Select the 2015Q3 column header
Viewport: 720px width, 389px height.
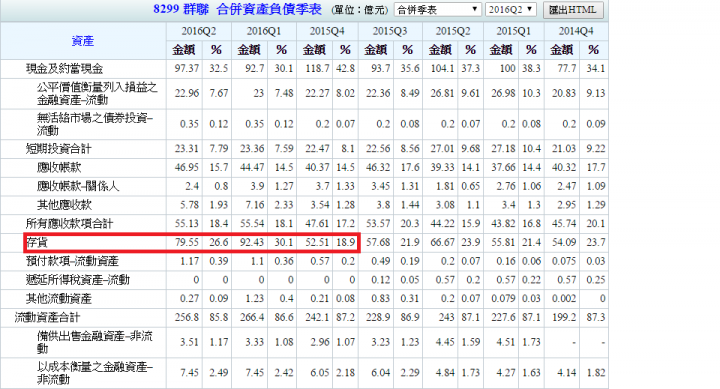(x=390, y=31)
